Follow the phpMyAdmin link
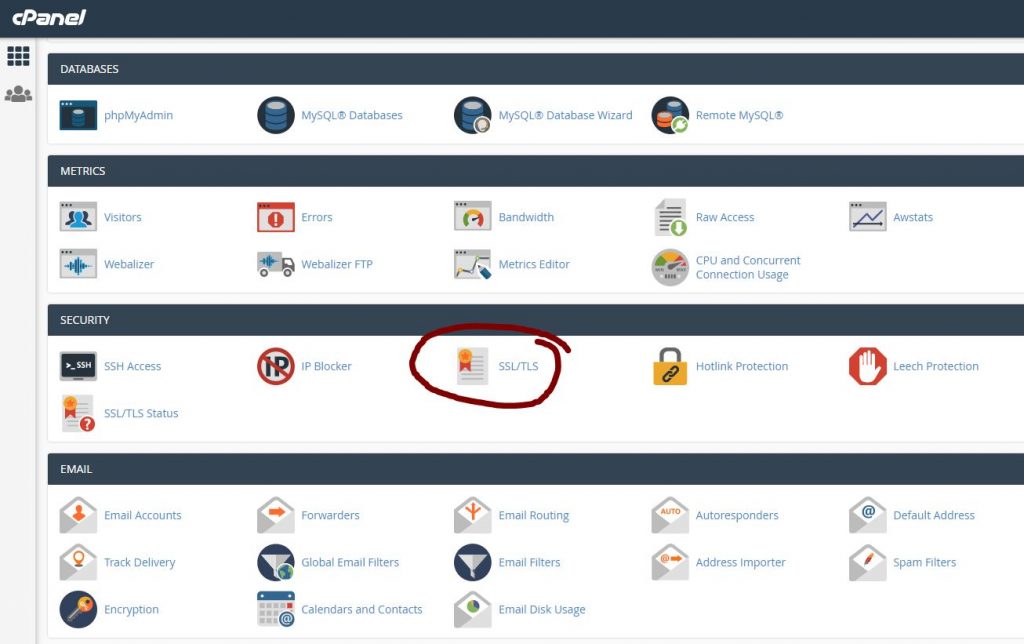 [x=138, y=116]
